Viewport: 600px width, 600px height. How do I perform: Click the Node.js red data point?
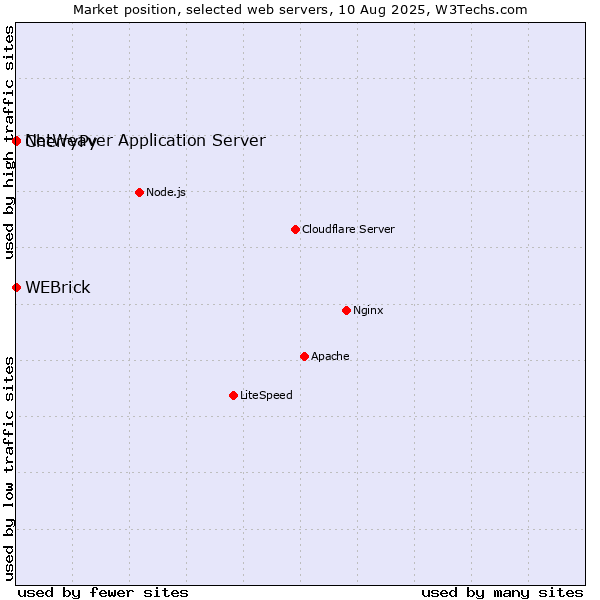click(x=140, y=192)
